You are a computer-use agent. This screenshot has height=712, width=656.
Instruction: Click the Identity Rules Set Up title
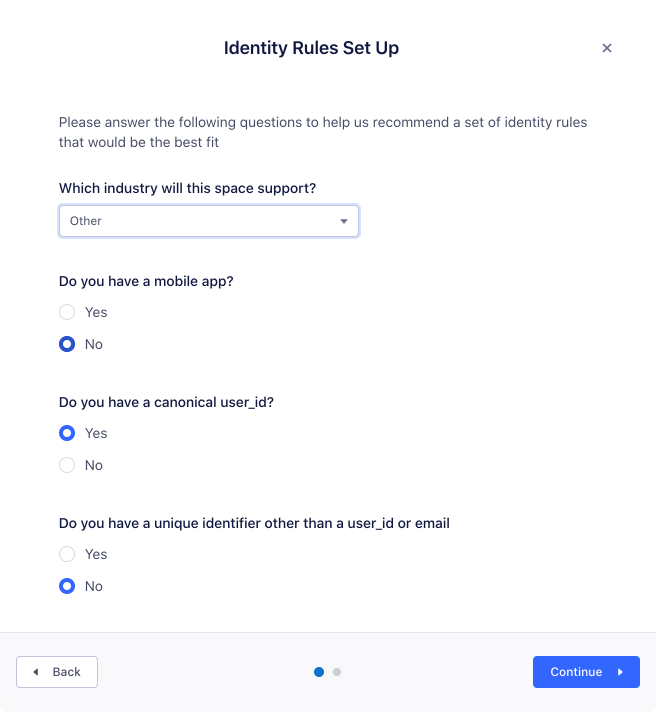(311, 48)
